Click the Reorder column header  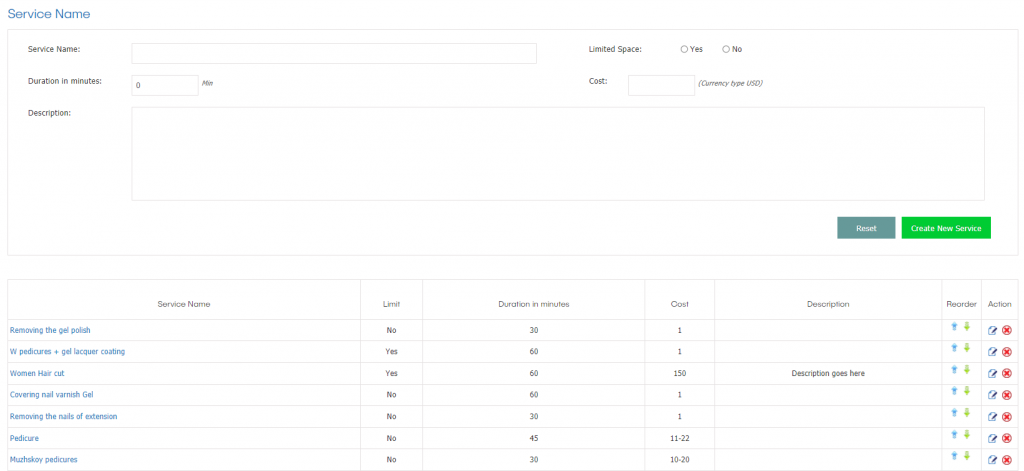[961, 304]
